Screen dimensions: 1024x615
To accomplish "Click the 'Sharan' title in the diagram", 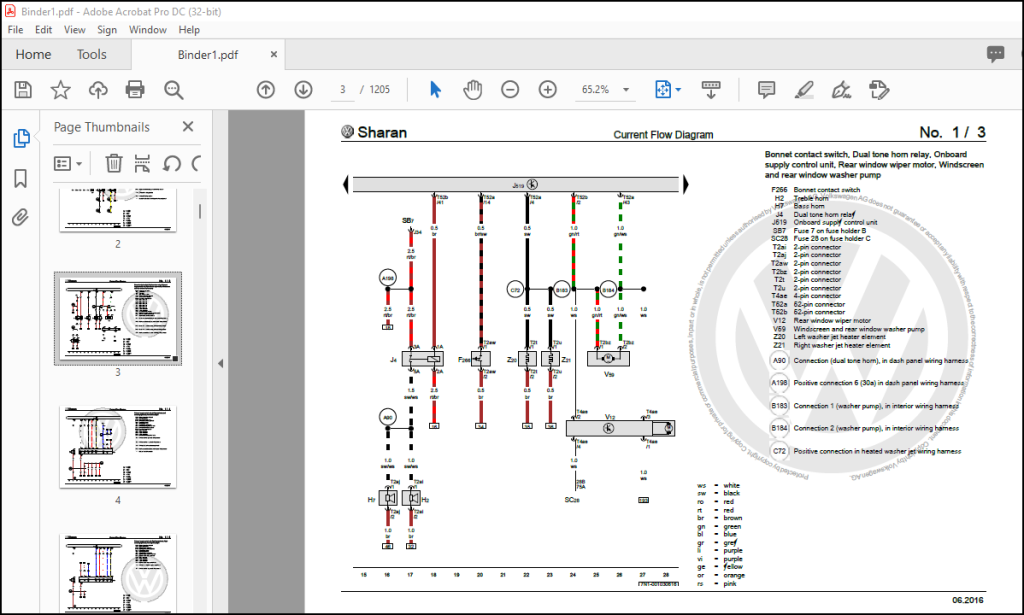I will click(x=382, y=133).
